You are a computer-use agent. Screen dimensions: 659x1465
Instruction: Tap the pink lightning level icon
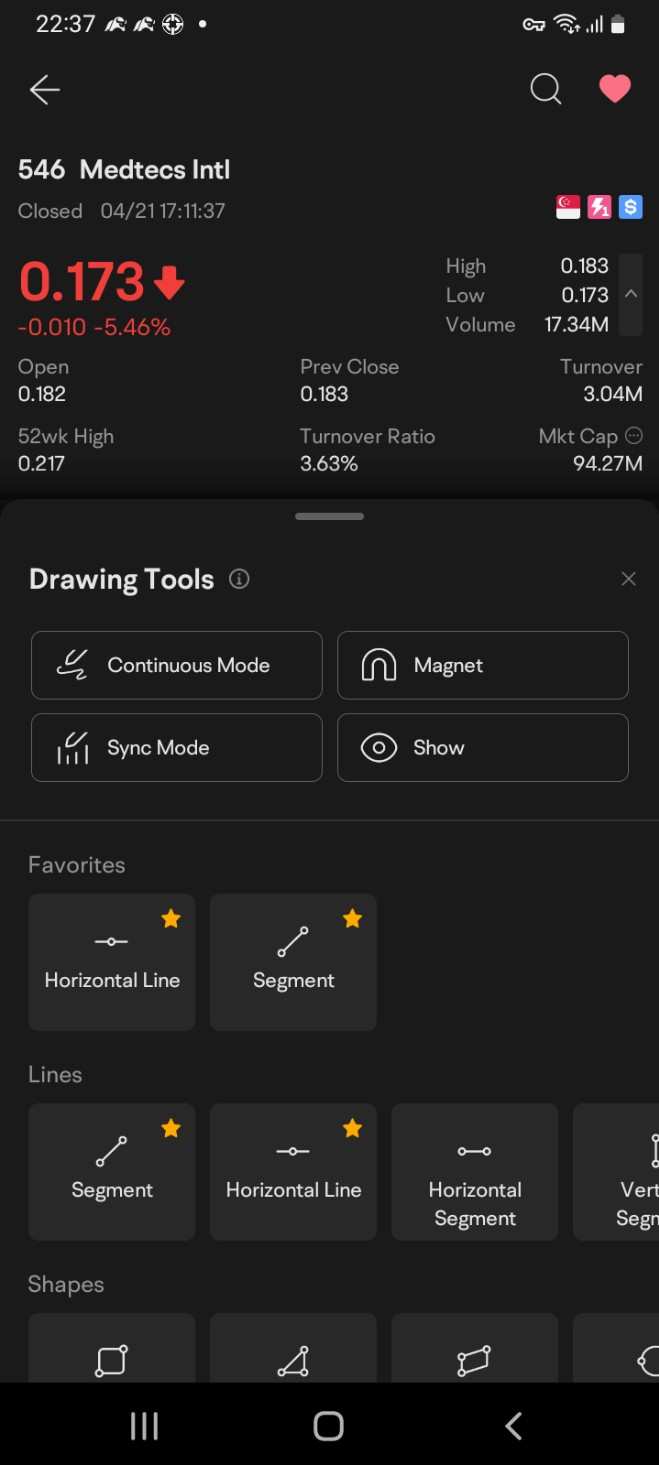click(x=599, y=207)
